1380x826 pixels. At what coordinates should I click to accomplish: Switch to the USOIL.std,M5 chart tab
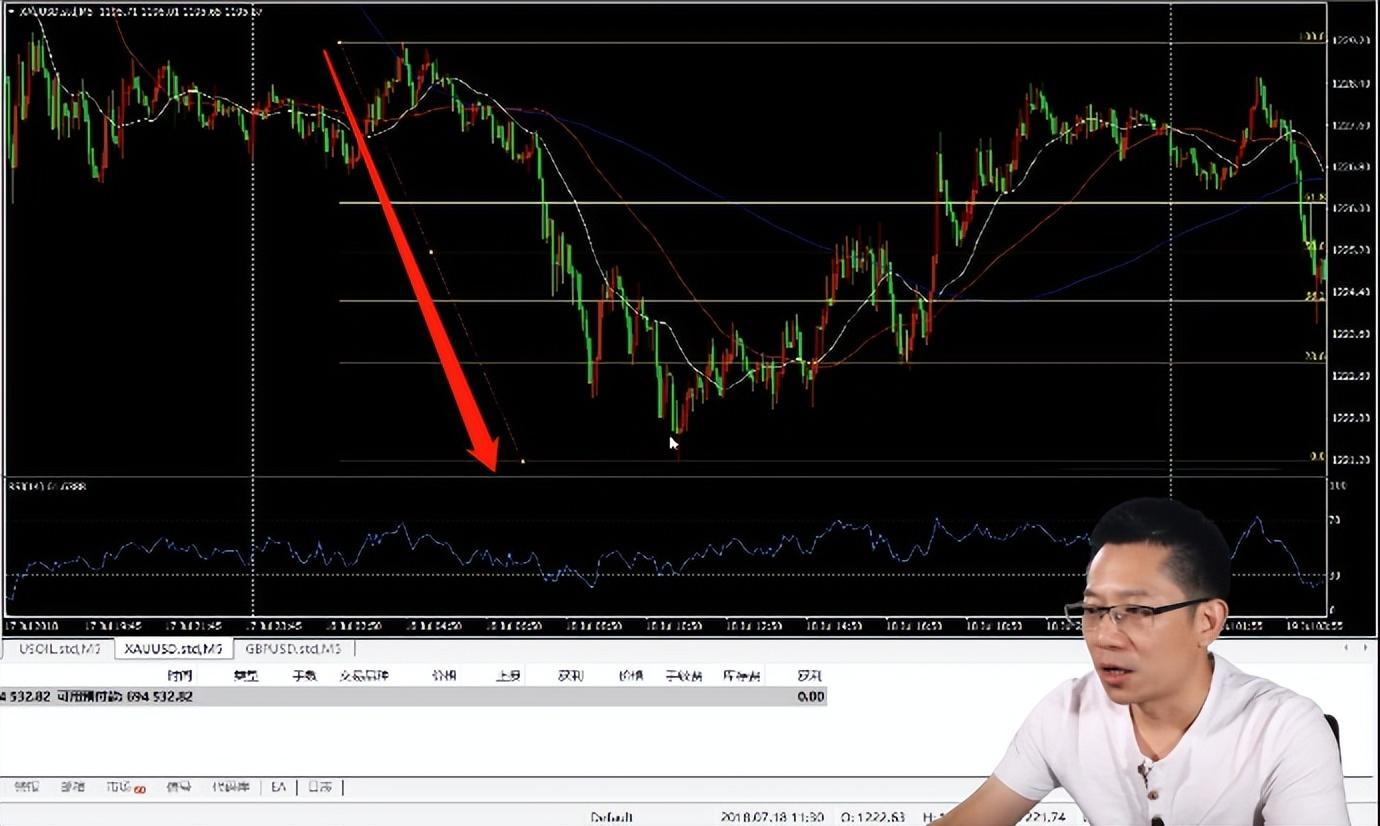(60, 649)
